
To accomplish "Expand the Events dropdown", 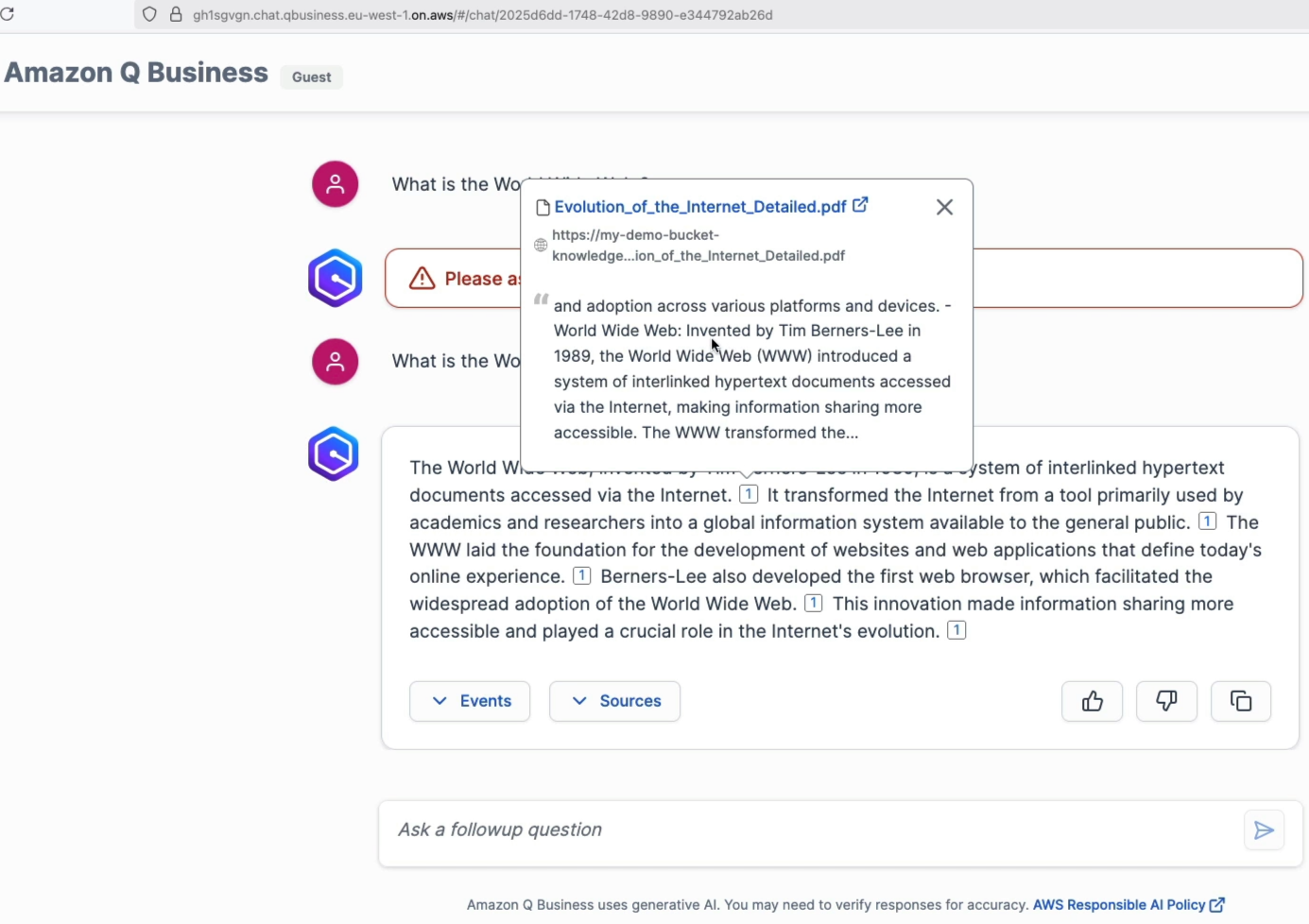I will point(470,701).
